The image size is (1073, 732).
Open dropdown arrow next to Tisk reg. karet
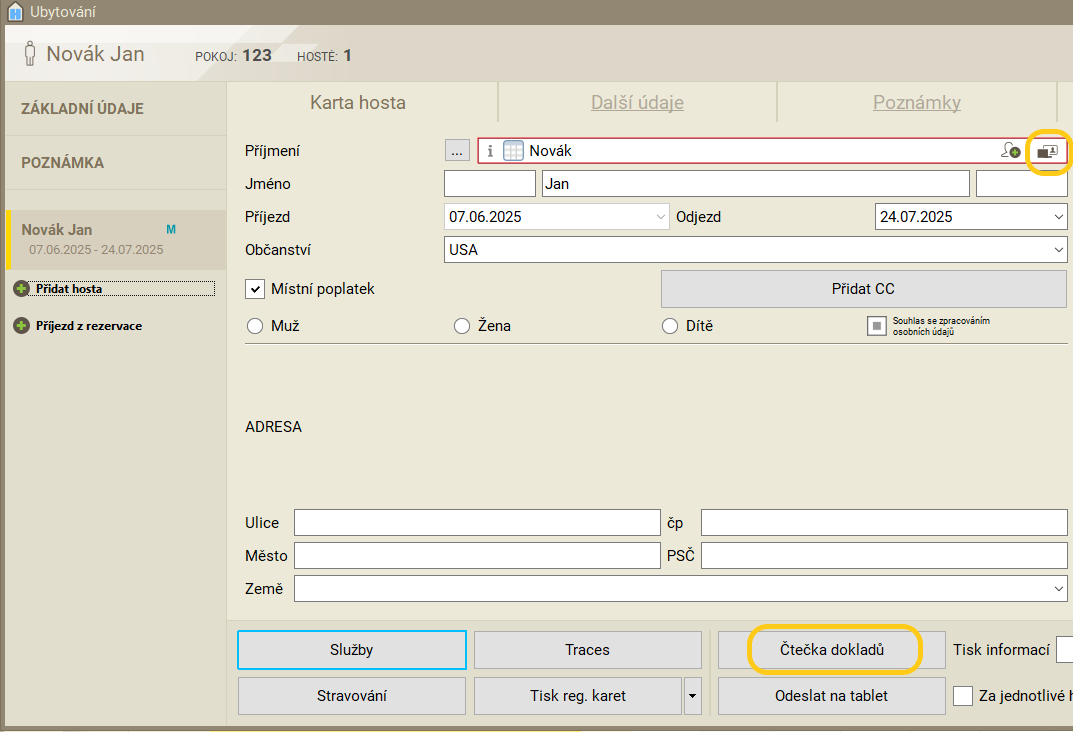coord(693,696)
